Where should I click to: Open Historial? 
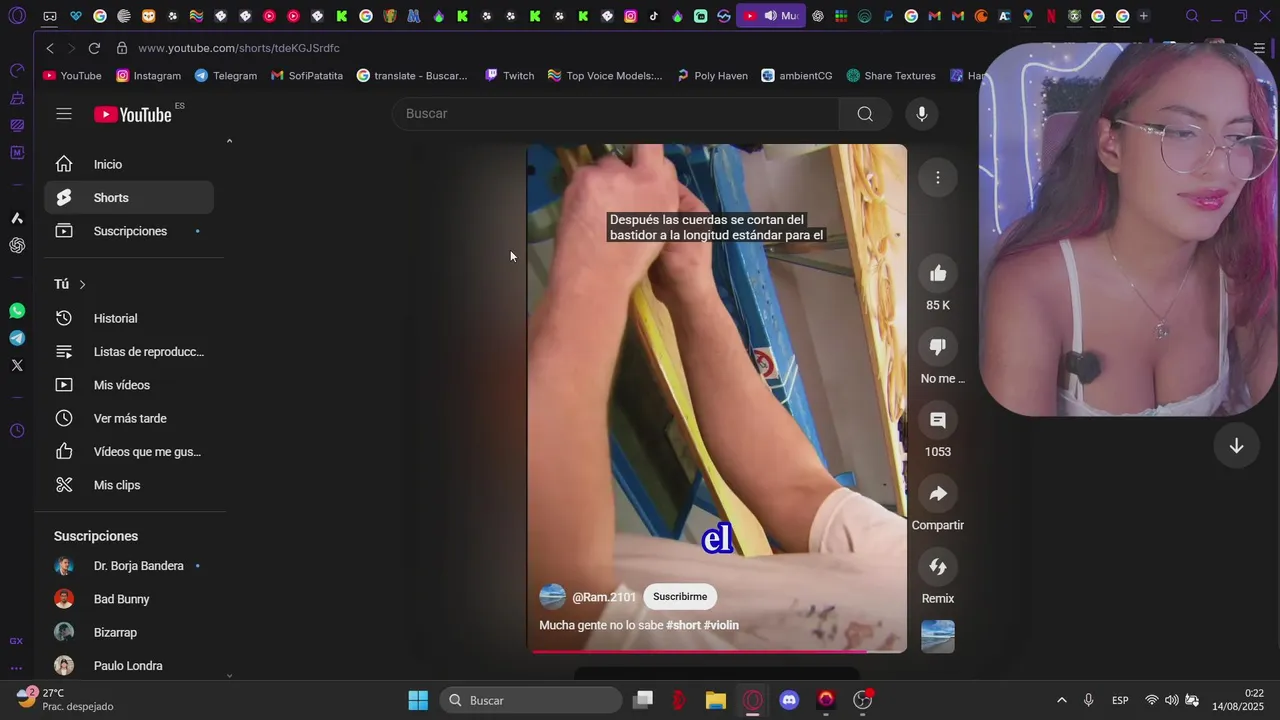pyautogui.click(x=129, y=318)
